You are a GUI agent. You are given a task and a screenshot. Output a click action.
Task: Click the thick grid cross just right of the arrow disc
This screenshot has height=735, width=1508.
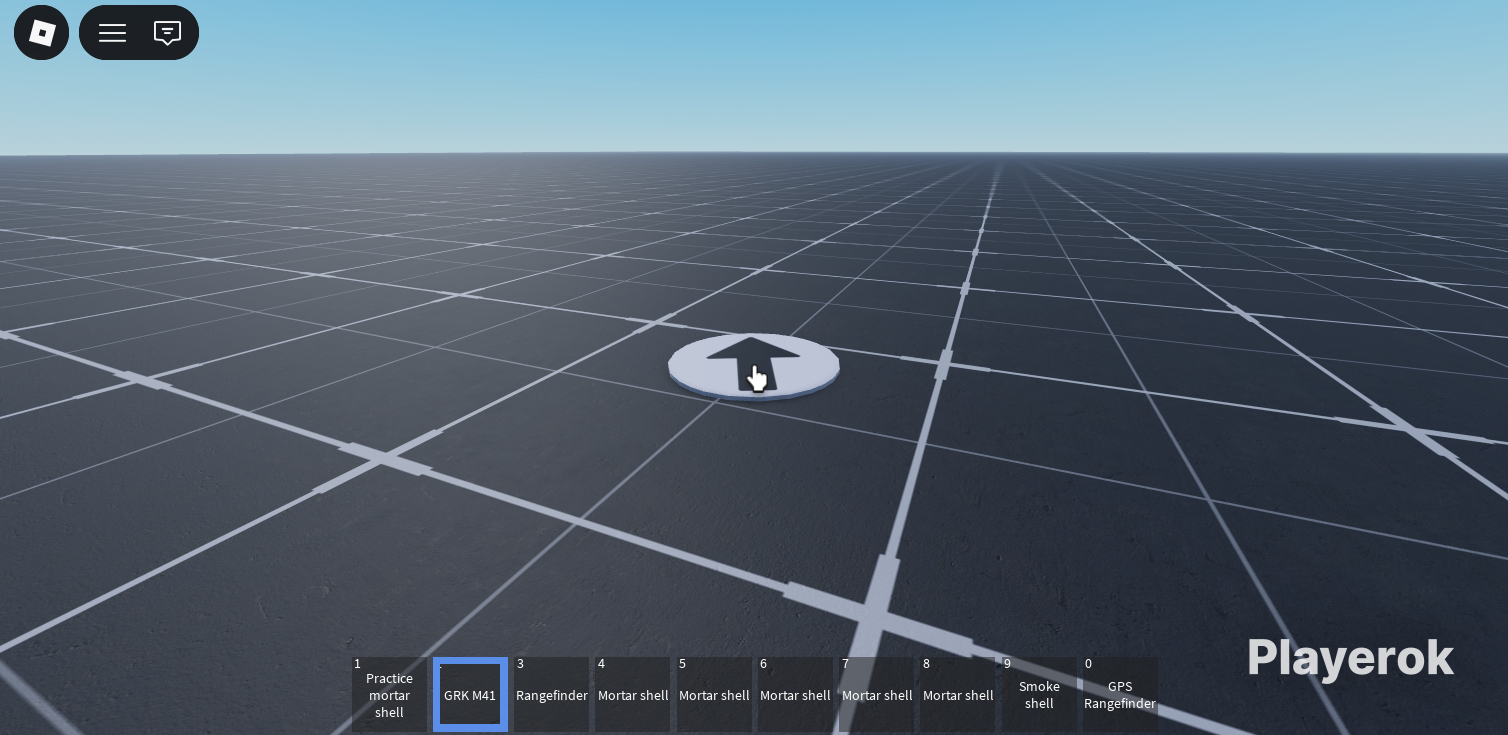[x=944, y=364]
